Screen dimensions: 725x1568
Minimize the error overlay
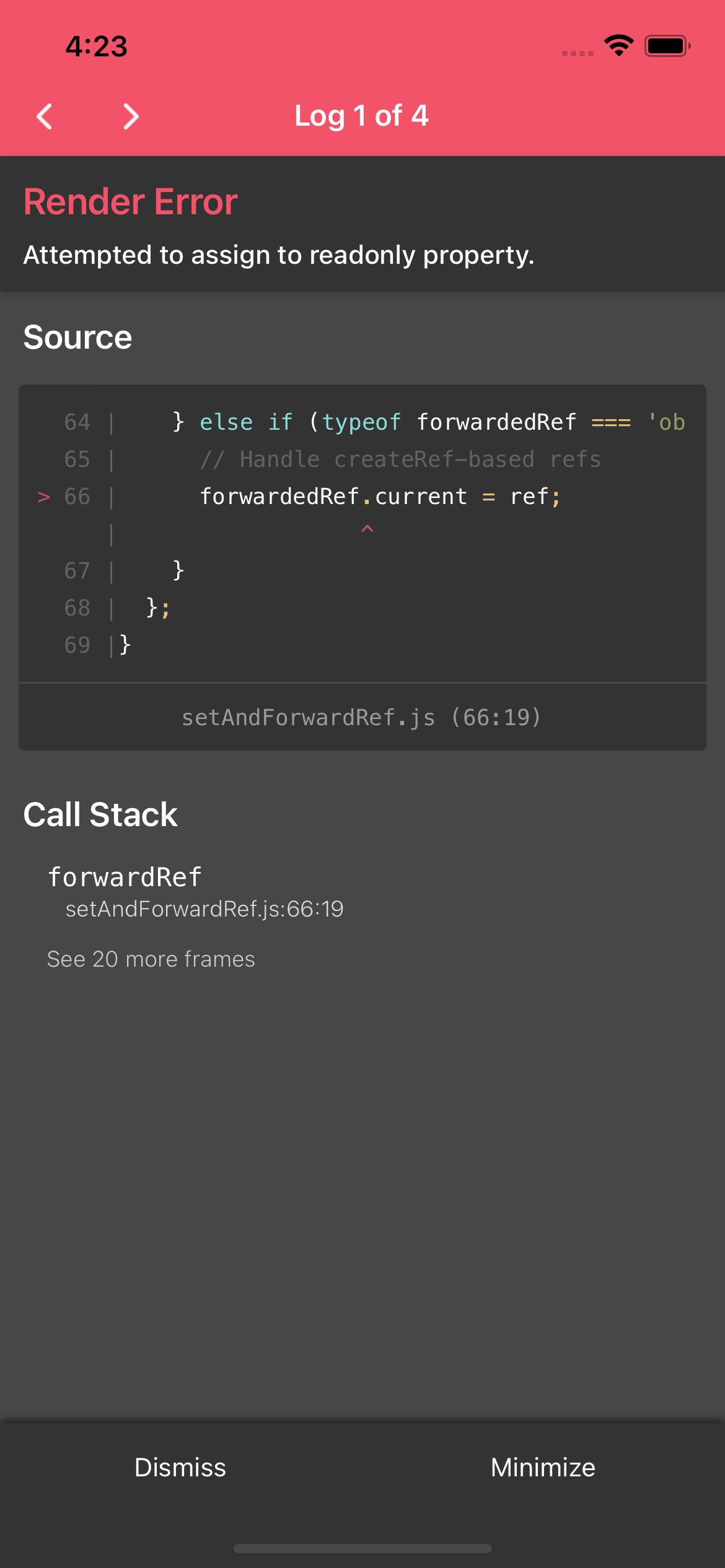point(543,1468)
